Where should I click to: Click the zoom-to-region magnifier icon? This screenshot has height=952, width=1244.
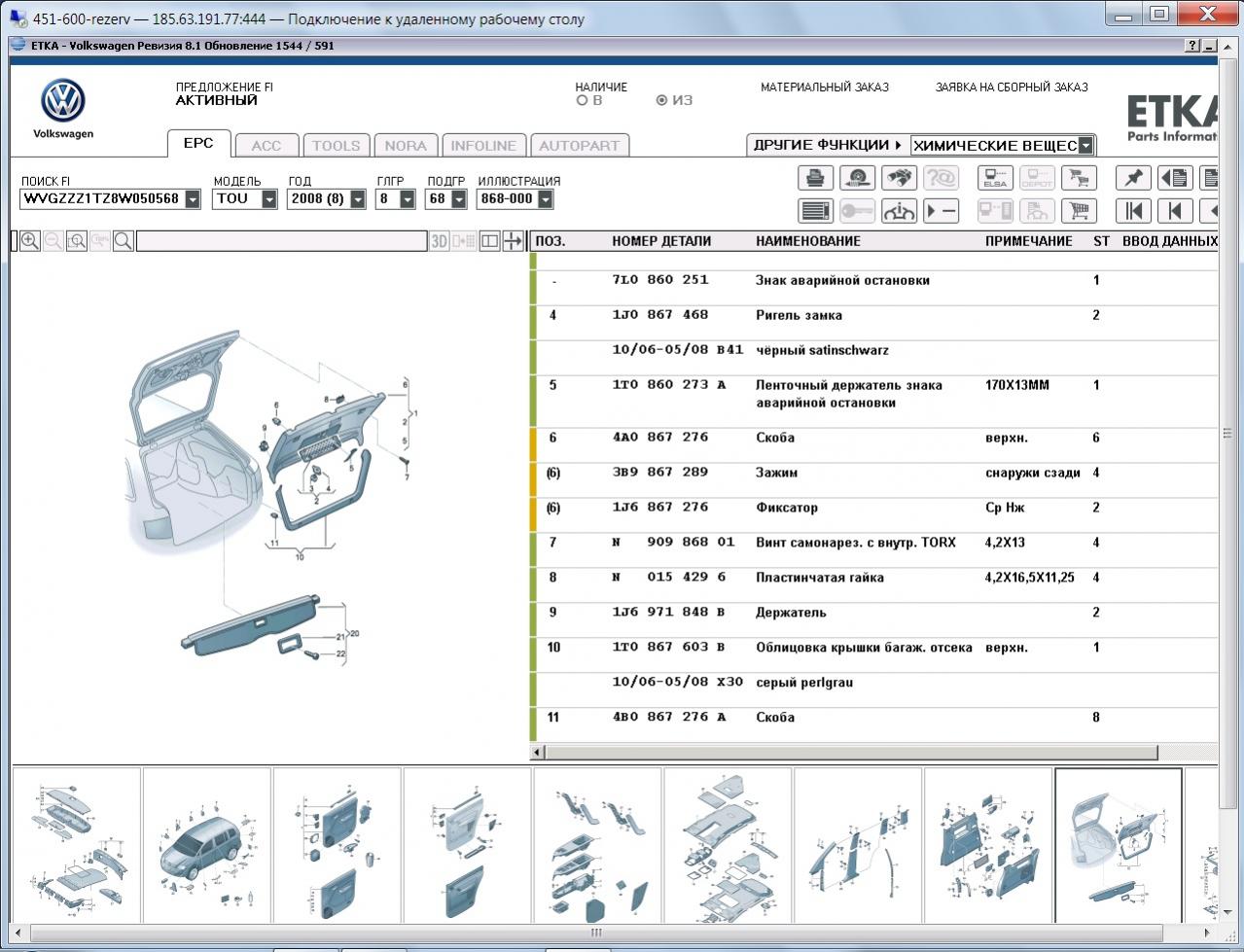(77, 241)
